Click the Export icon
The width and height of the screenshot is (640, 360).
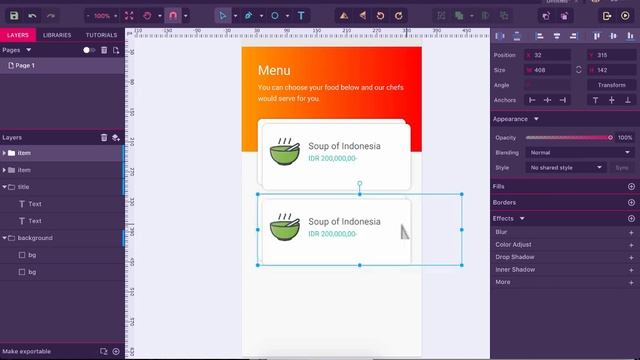607,16
